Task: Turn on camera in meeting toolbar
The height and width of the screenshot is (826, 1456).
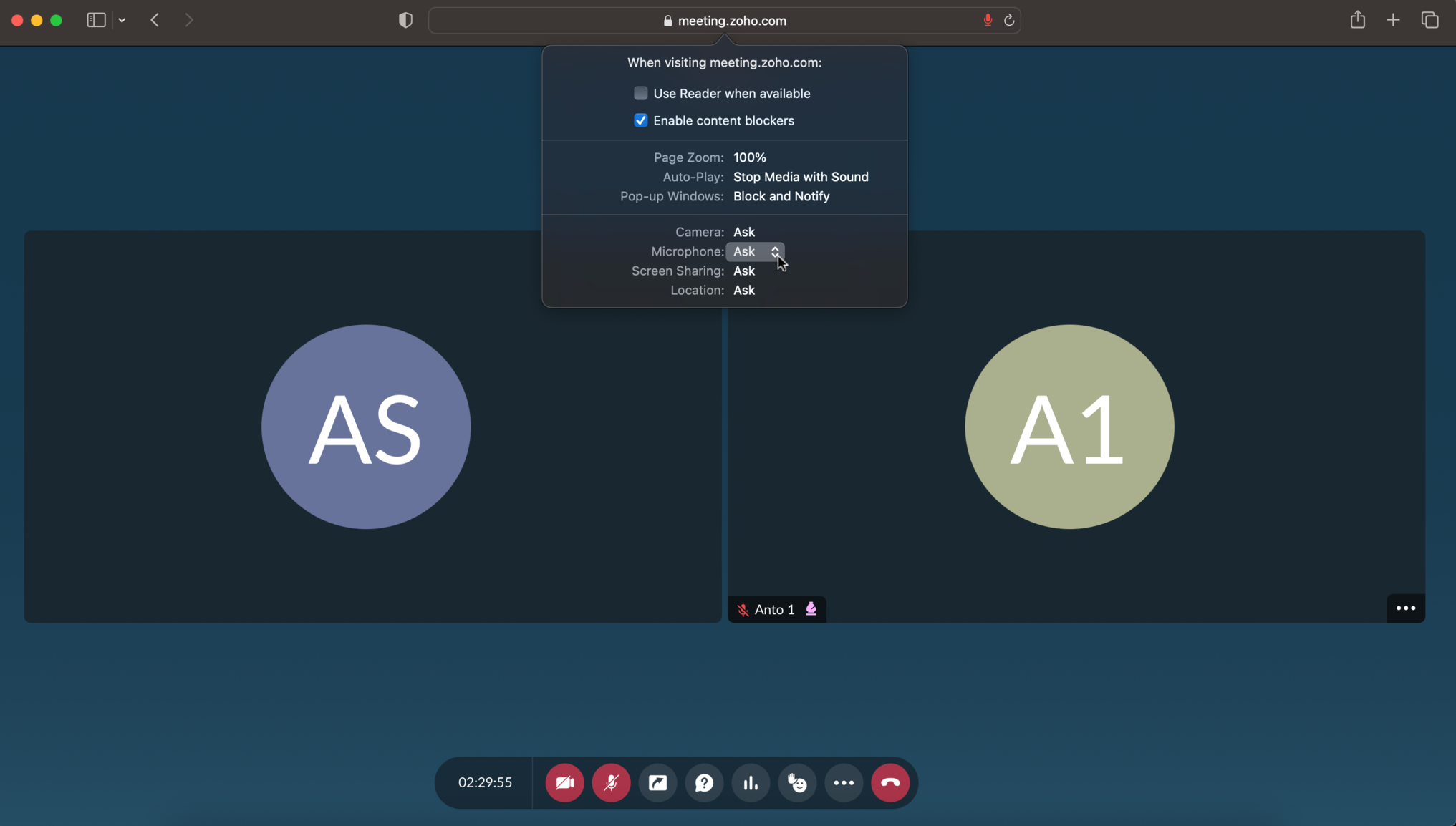Action: 564,782
